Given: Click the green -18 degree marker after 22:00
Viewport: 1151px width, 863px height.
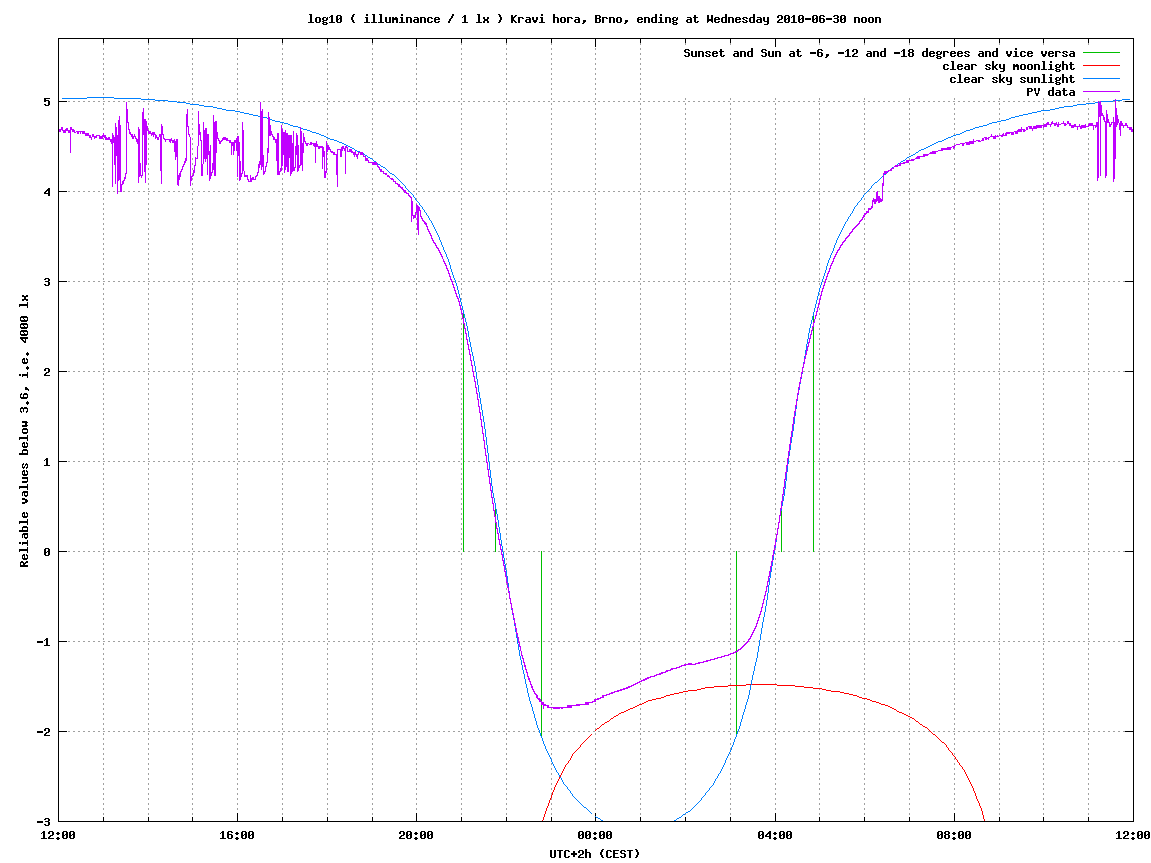Looking at the screenshot, I should click(x=541, y=642).
